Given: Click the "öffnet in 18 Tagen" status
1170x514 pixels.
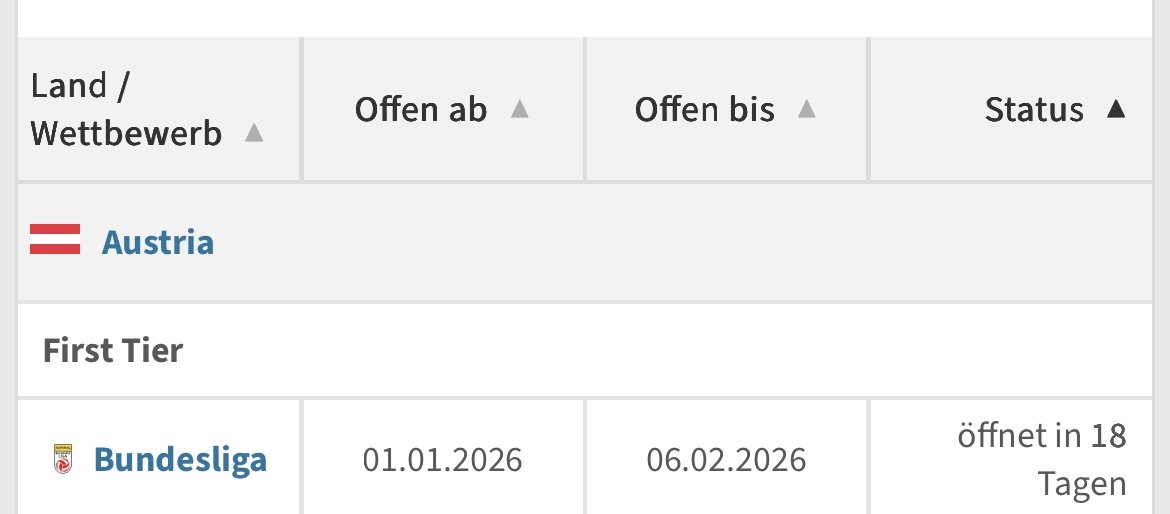Looking at the screenshot, I should coord(1040,460).
